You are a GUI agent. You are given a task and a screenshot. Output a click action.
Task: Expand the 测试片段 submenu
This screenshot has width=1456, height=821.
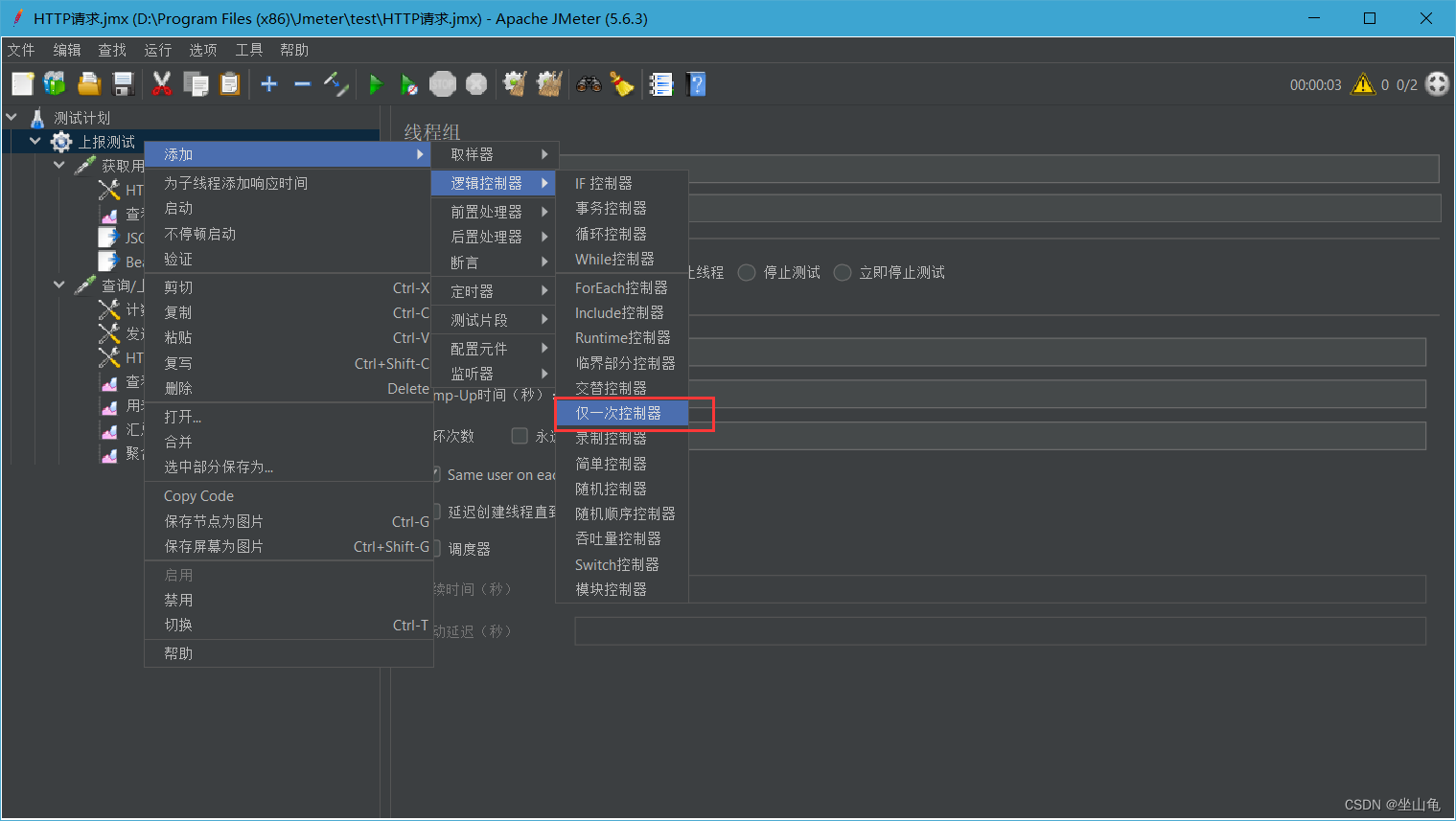(x=494, y=320)
